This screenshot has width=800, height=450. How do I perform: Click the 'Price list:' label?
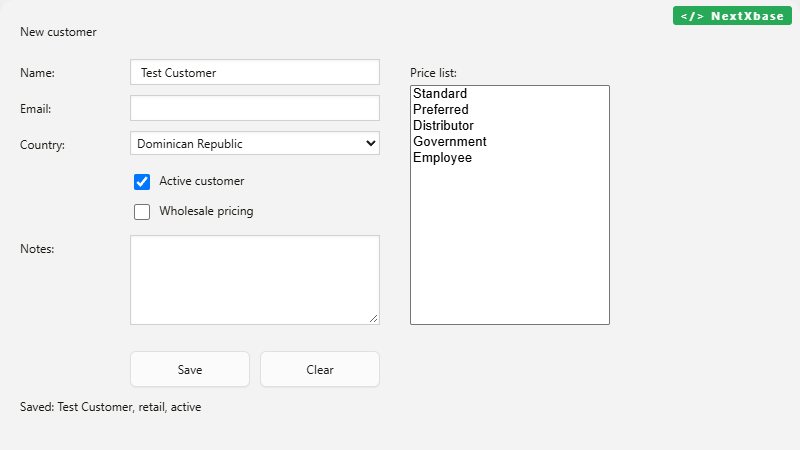click(433, 73)
